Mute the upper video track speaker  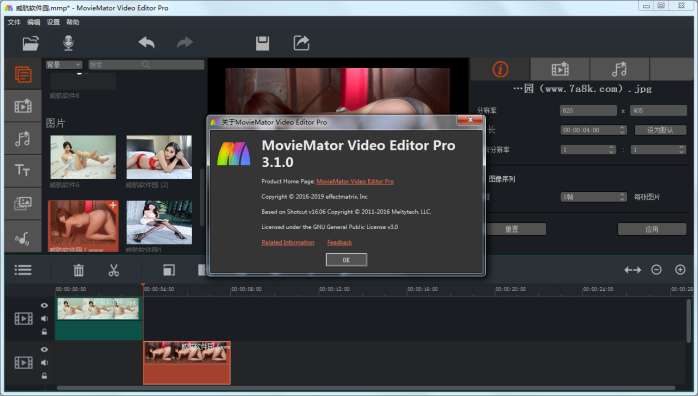(44, 319)
